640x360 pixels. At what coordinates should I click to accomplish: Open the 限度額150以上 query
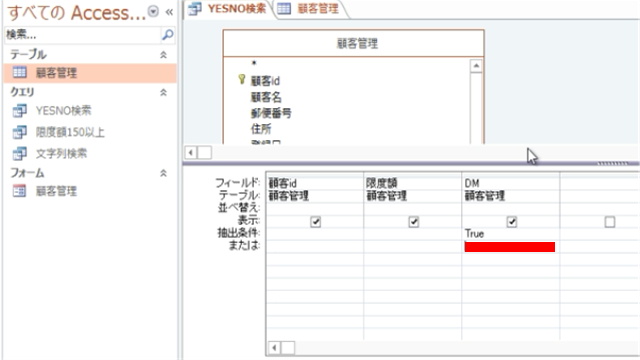[70, 132]
